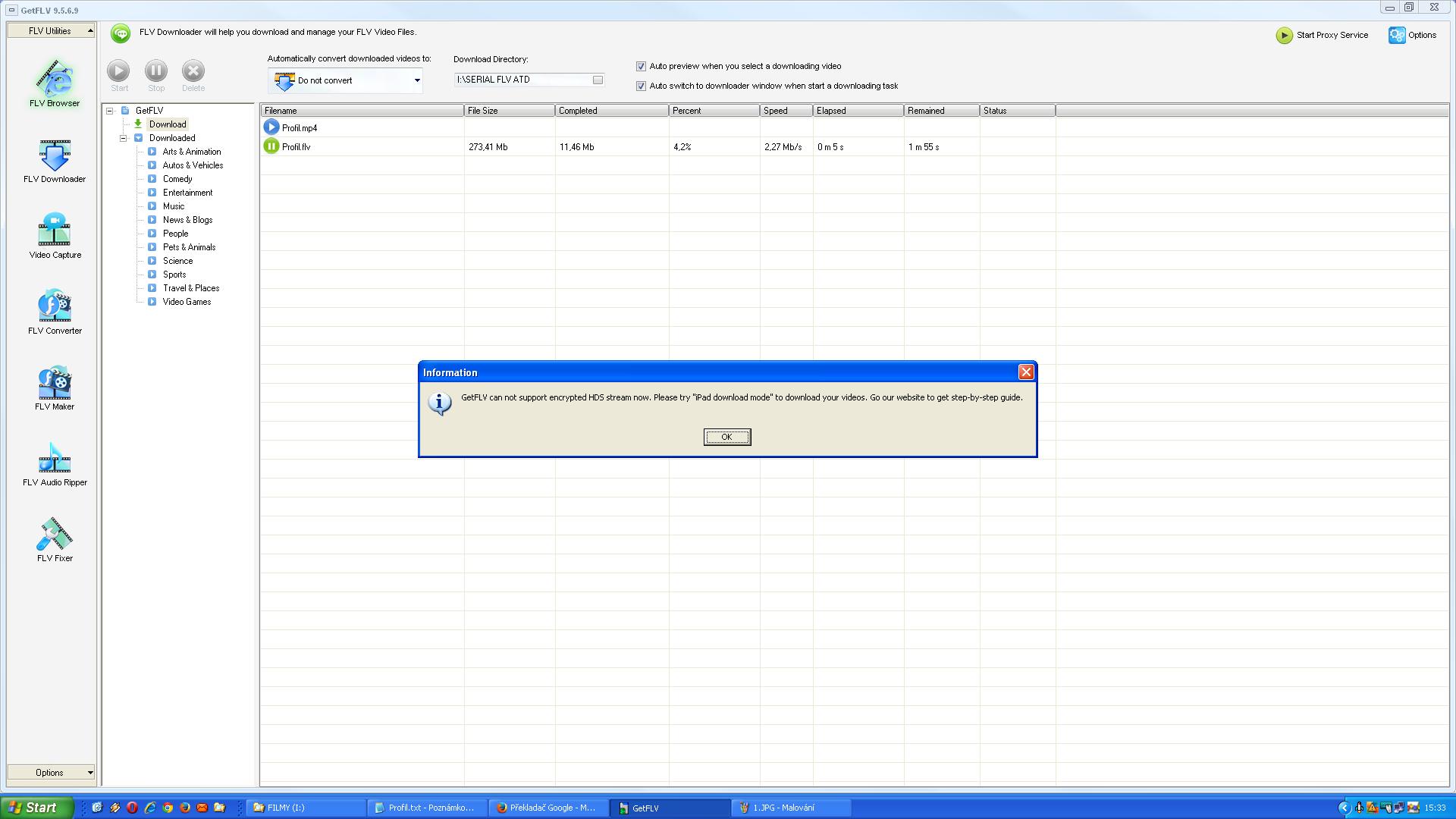
Task: Select the Science category
Action: 177,261
